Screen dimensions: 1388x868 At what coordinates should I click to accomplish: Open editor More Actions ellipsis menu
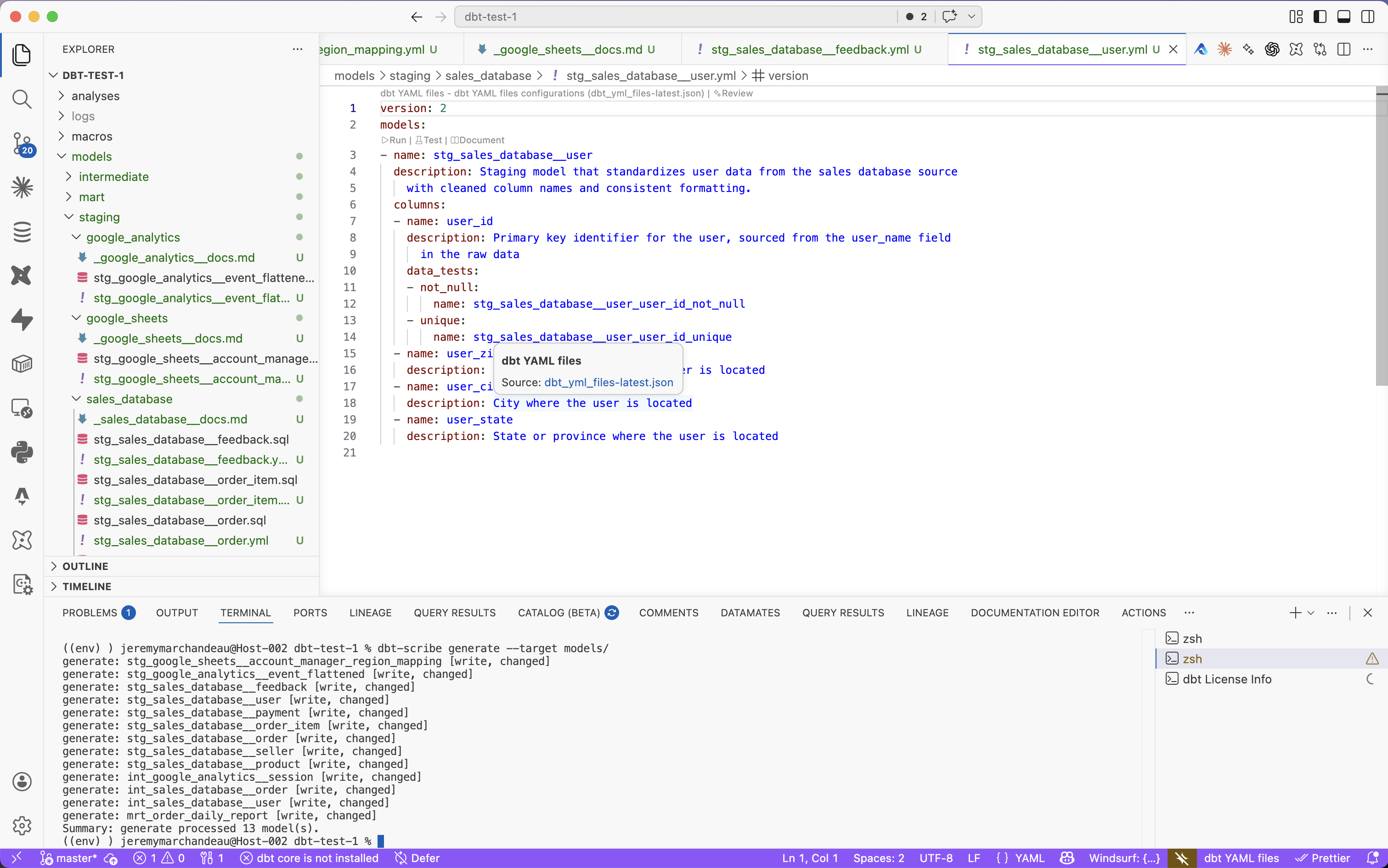tap(1368, 50)
